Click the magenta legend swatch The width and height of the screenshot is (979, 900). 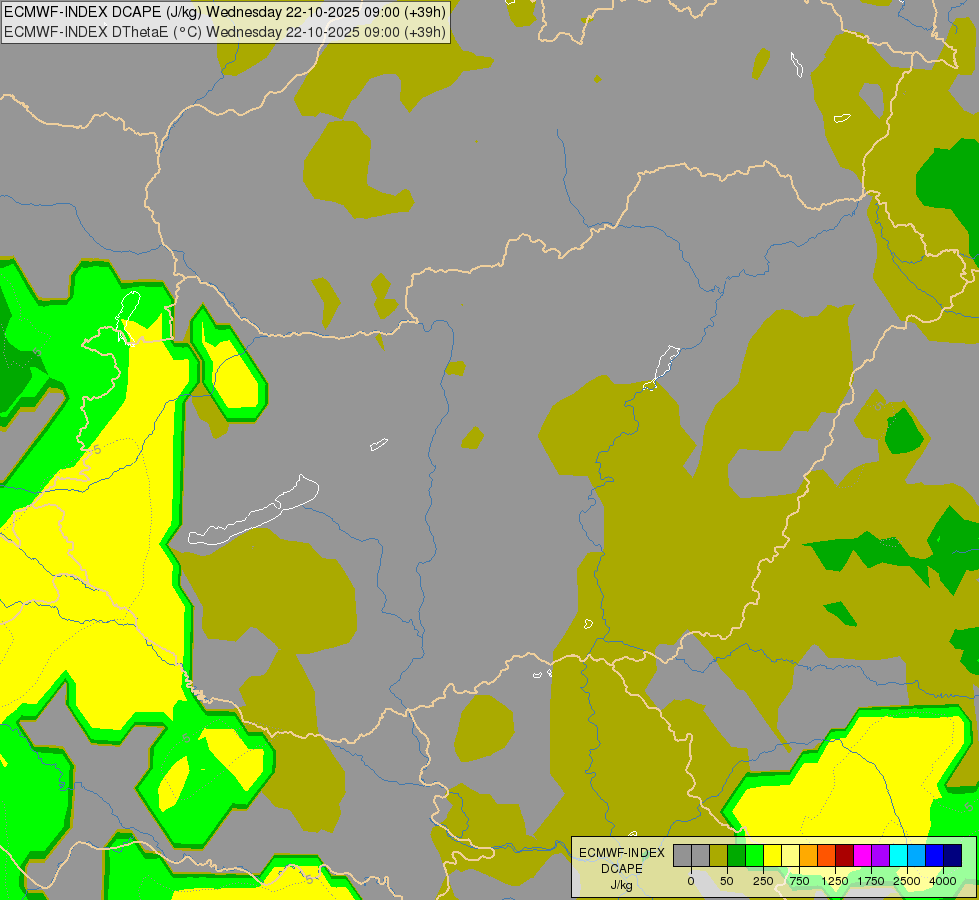pyautogui.click(x=863, y=856)
